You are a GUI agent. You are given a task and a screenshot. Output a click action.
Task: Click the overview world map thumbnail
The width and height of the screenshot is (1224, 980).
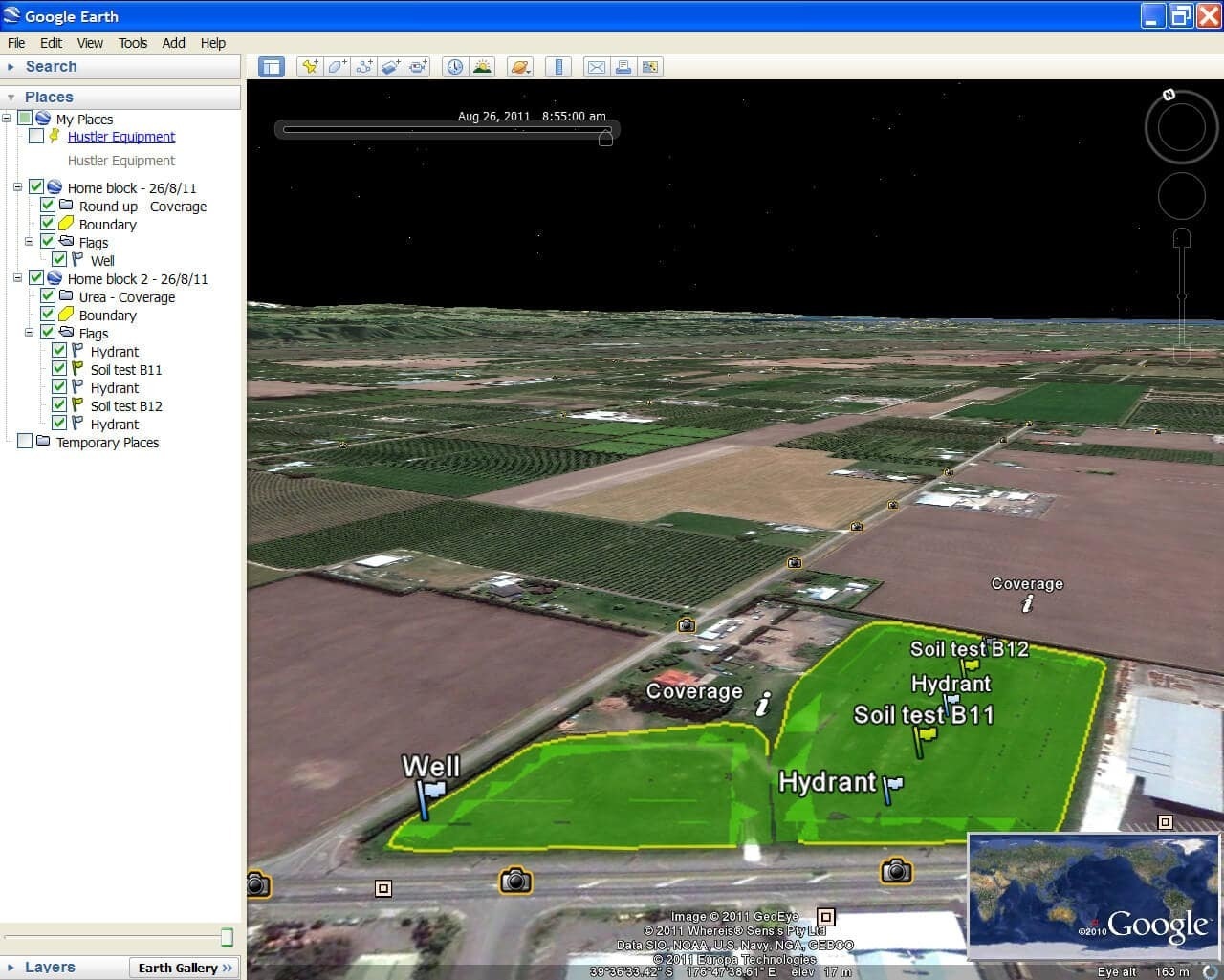[1094, 896]
